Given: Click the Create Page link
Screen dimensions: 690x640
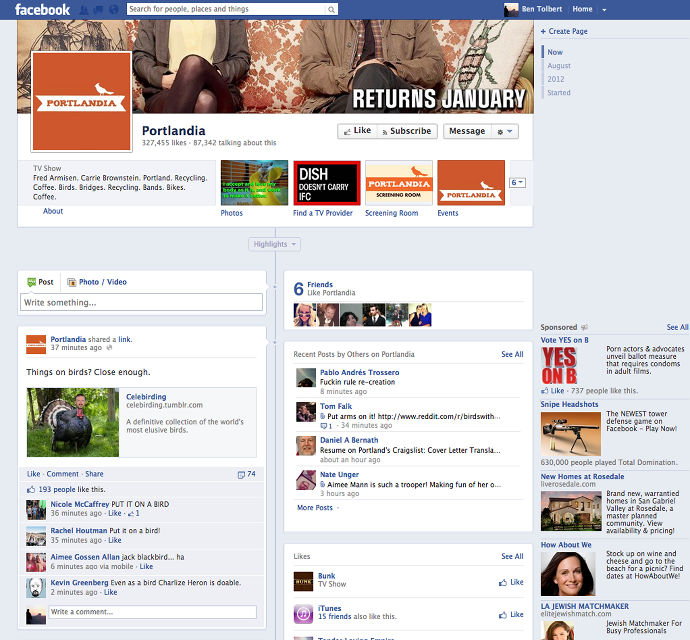Looking at the screenshot, I should pyautogui.click(x=564, y=31).
